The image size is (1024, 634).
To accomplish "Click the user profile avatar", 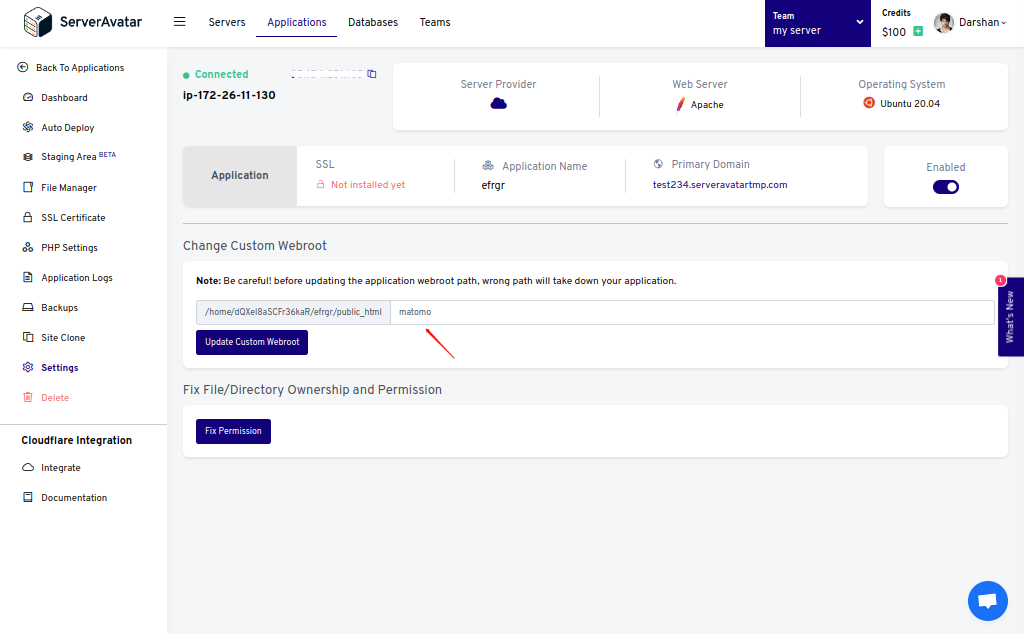I will click(944, 23).
